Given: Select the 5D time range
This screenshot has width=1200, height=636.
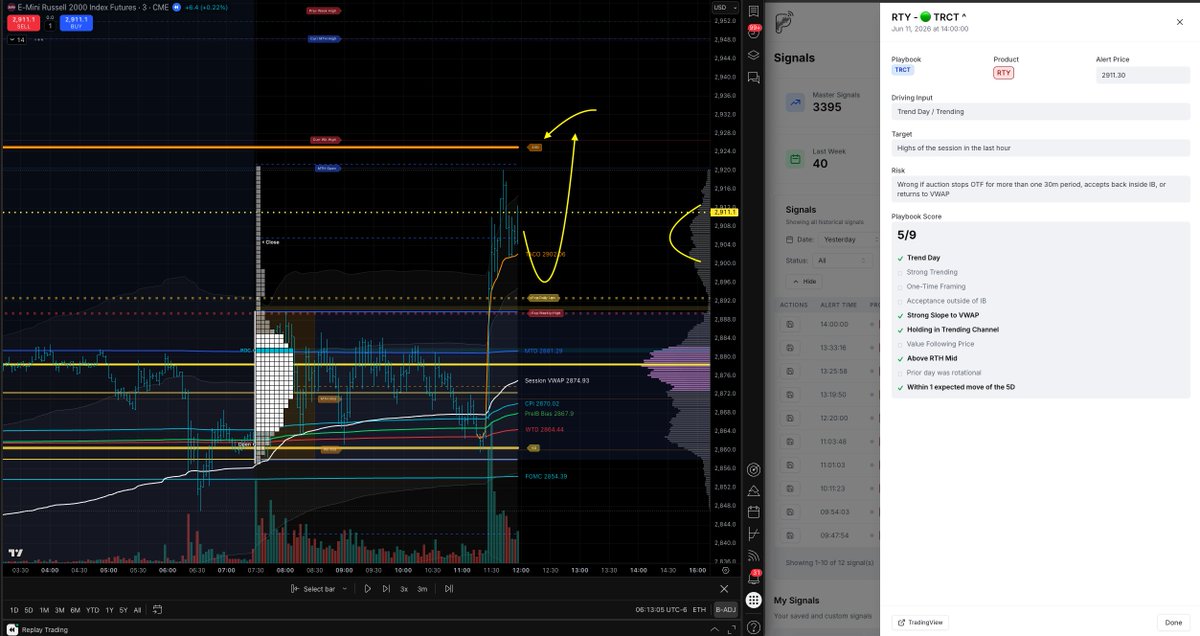Looking at the screenshot, I should (x=29, y=609).
